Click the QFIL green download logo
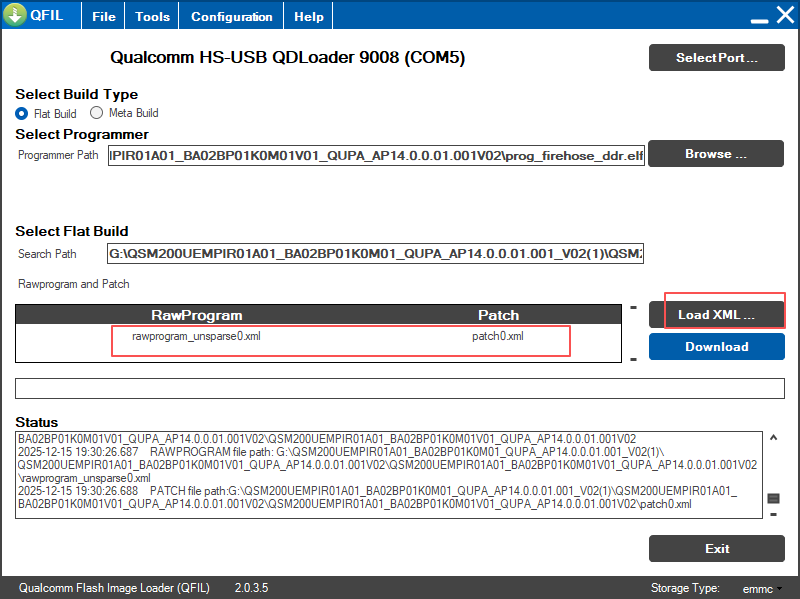Viewport: 800px width, 599px height. coord(15,16)
